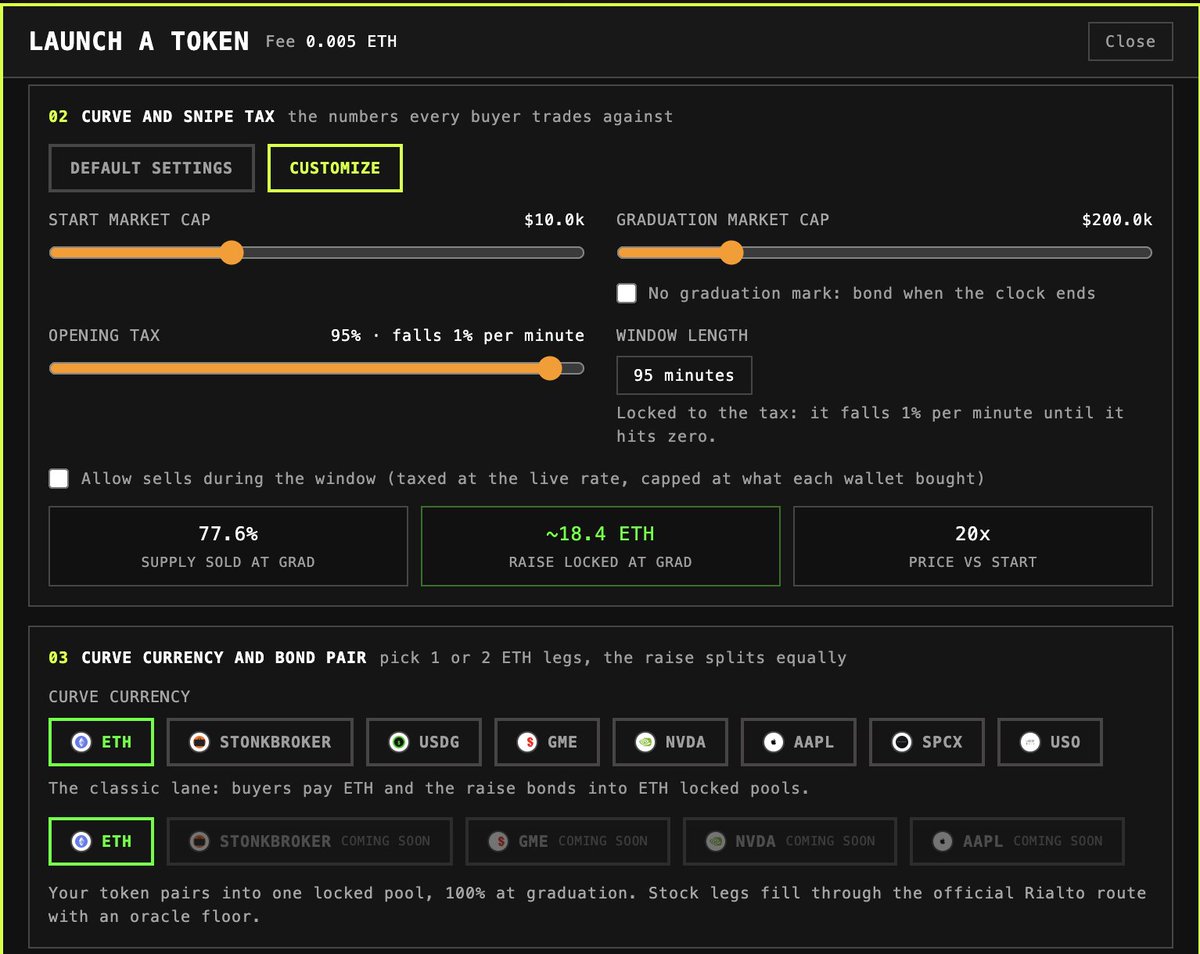Click the ETH icon in the bond pair row
1200x954 pixels.
coord(81,841)
